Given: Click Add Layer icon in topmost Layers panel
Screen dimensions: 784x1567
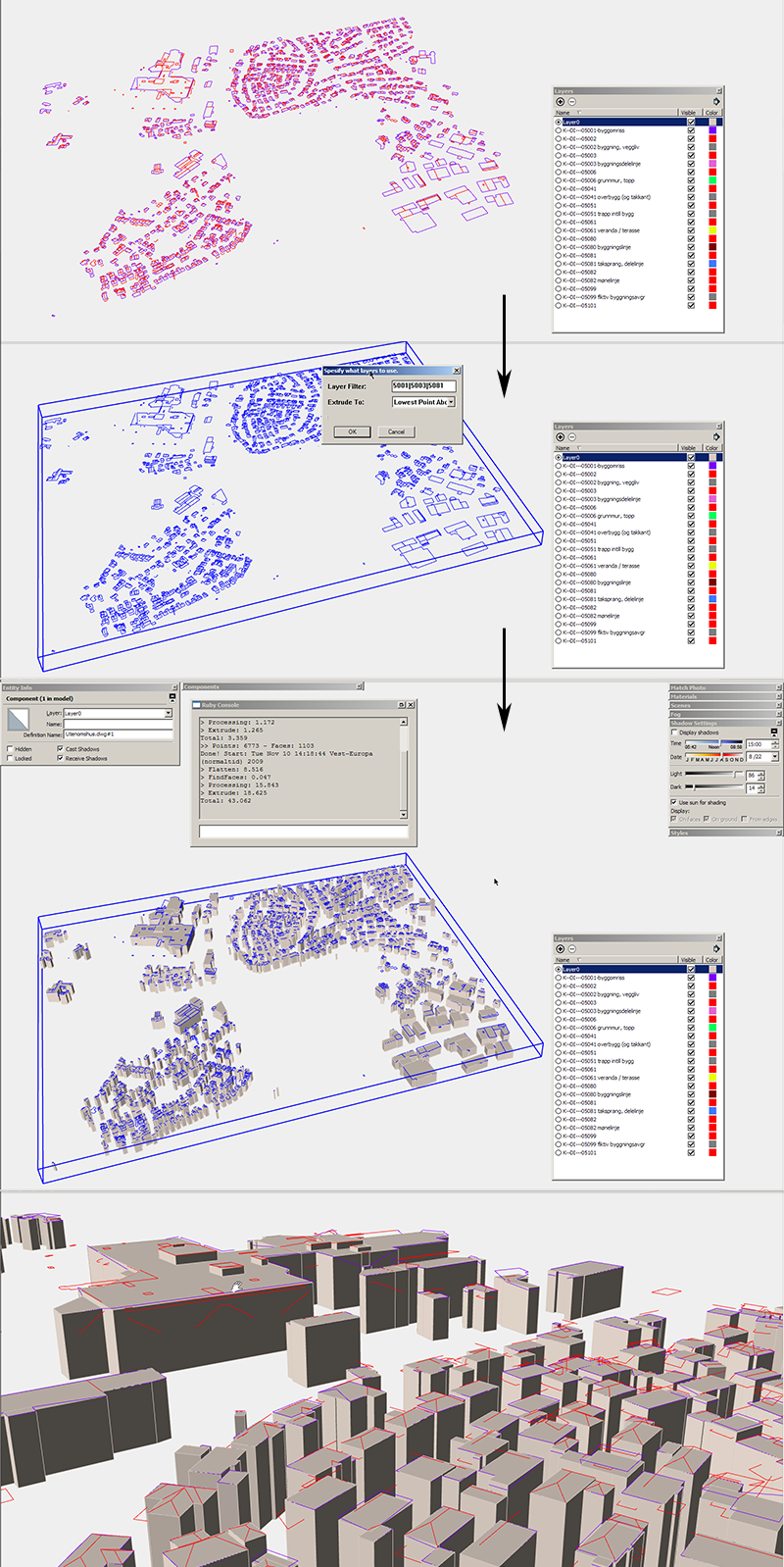Looking at the screenshot, I should point(561,101).
